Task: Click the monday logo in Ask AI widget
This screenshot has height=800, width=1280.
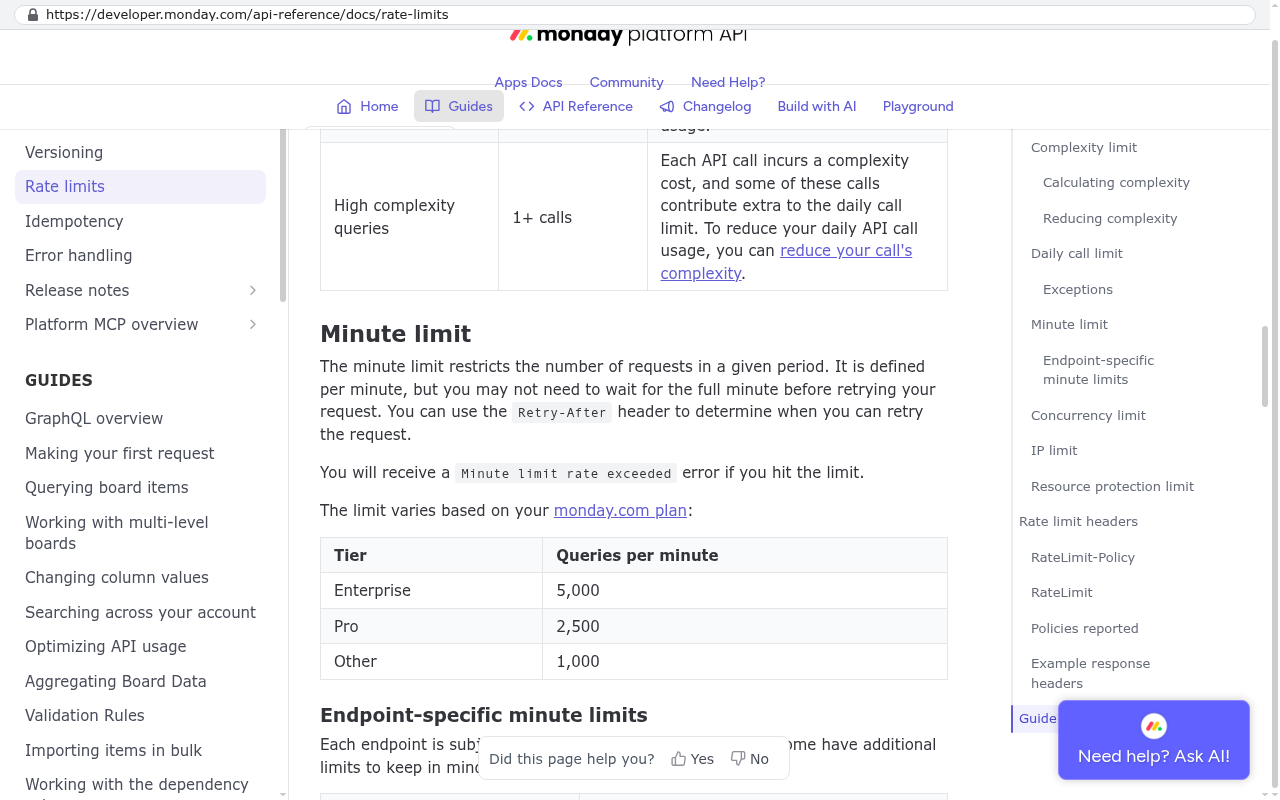Action: coord(1154,727)
